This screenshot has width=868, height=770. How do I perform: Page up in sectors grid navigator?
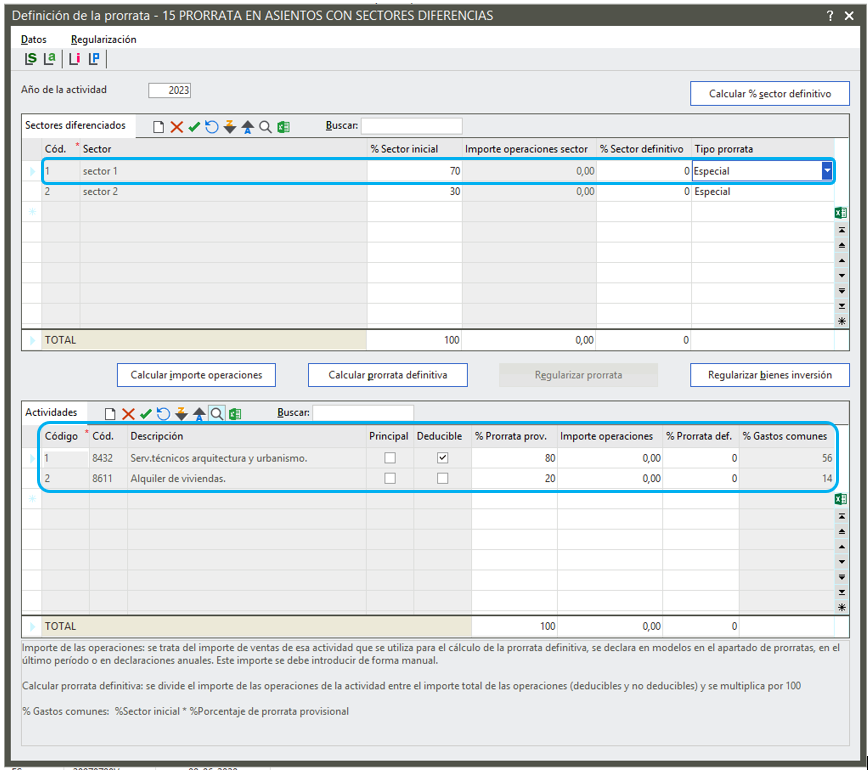(x=841, y=245)
